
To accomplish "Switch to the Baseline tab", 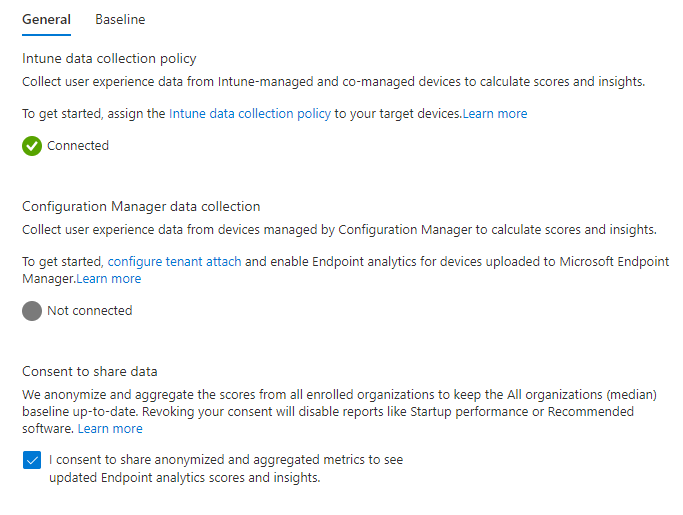I will (x=120, y=20).
